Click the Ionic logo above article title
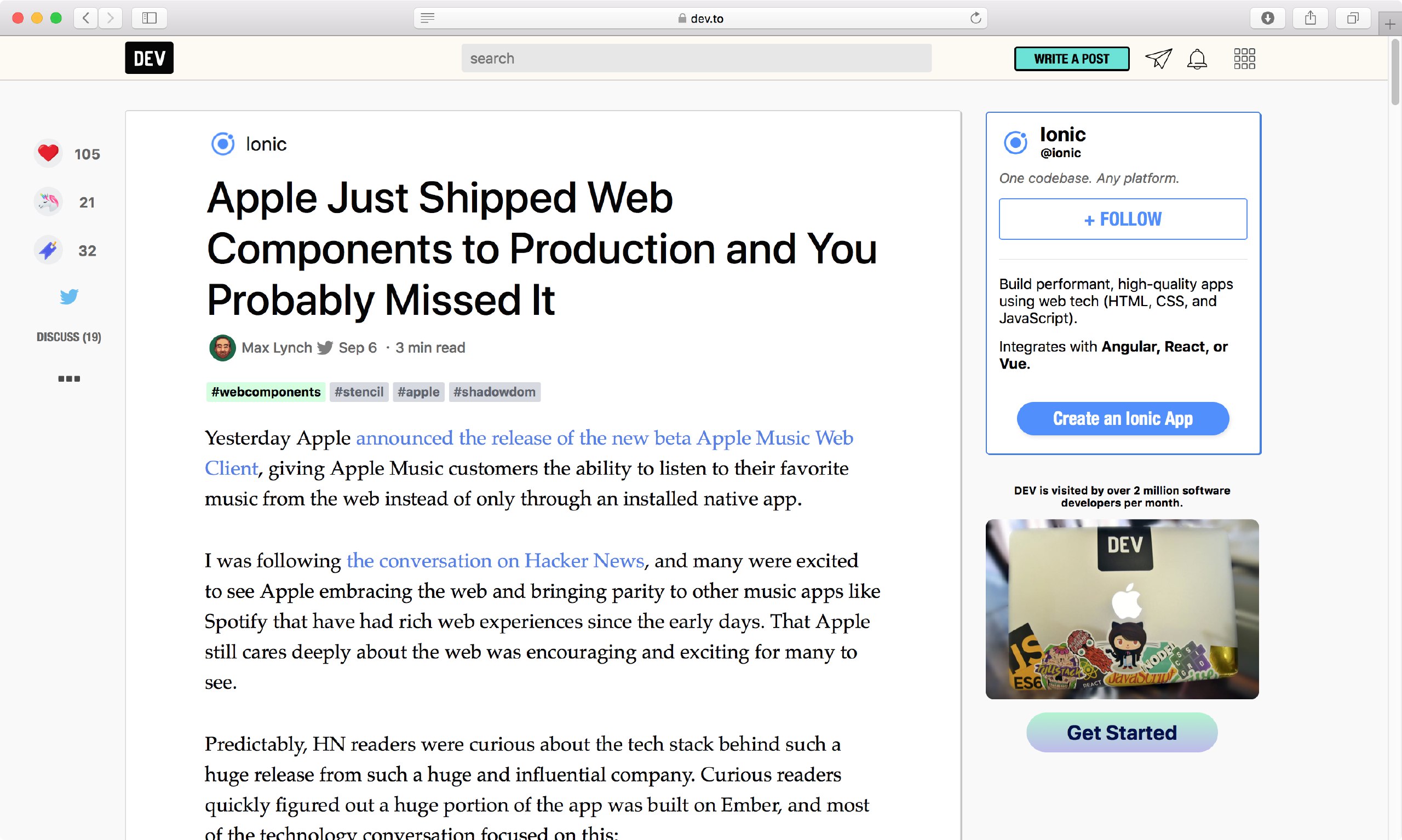Image resolution: width=1402 pixels, height=840 pixels. 222,144
